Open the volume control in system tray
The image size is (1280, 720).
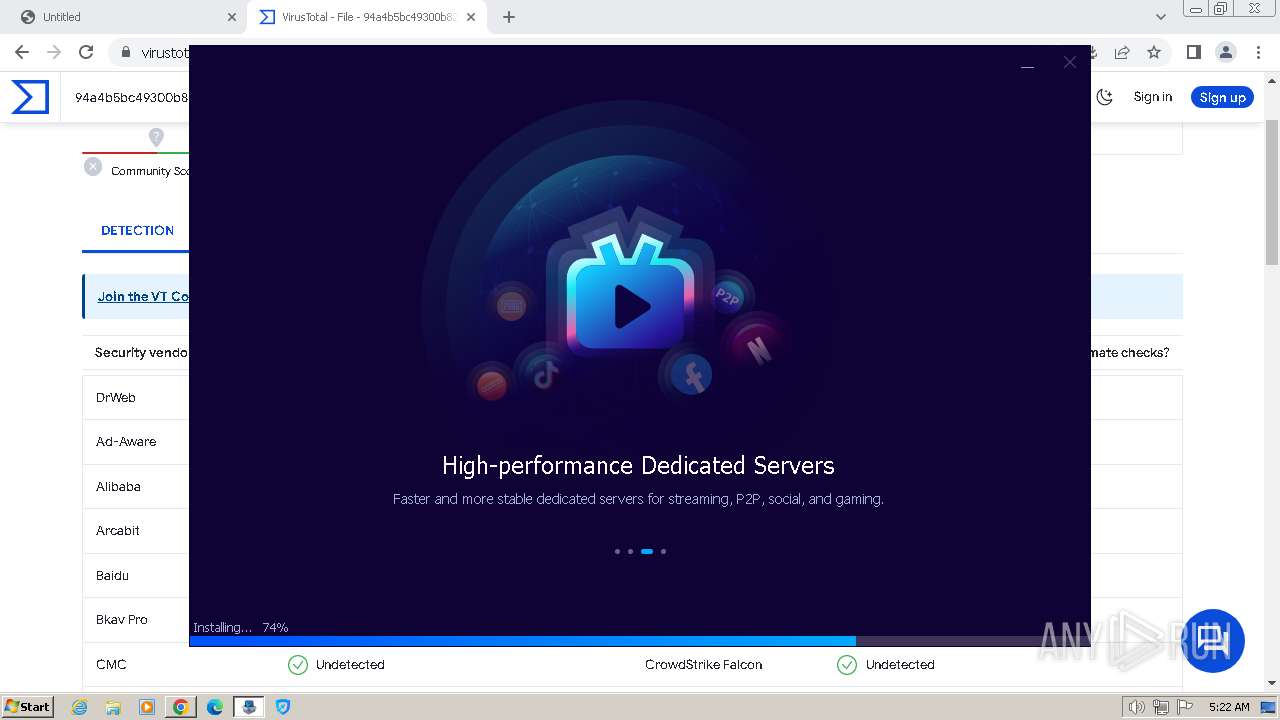click(1136, 707)
